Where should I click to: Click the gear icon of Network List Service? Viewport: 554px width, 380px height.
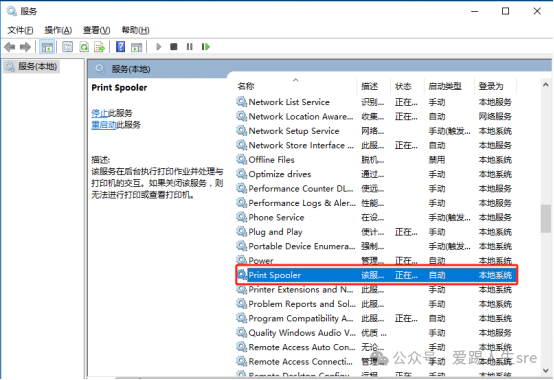tap(241, 102)
